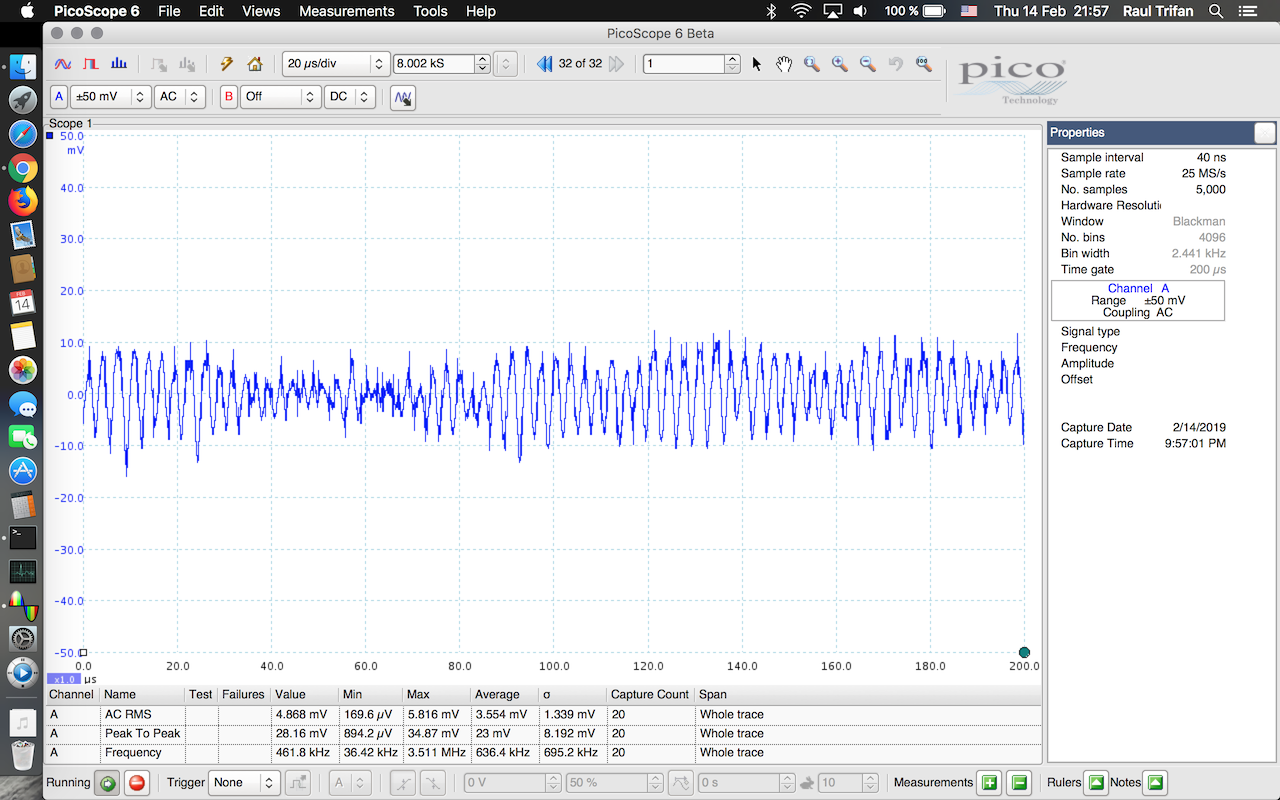Go to first waveform buffer arrow
Viewport: 1280px width, 800px height.
544,64
